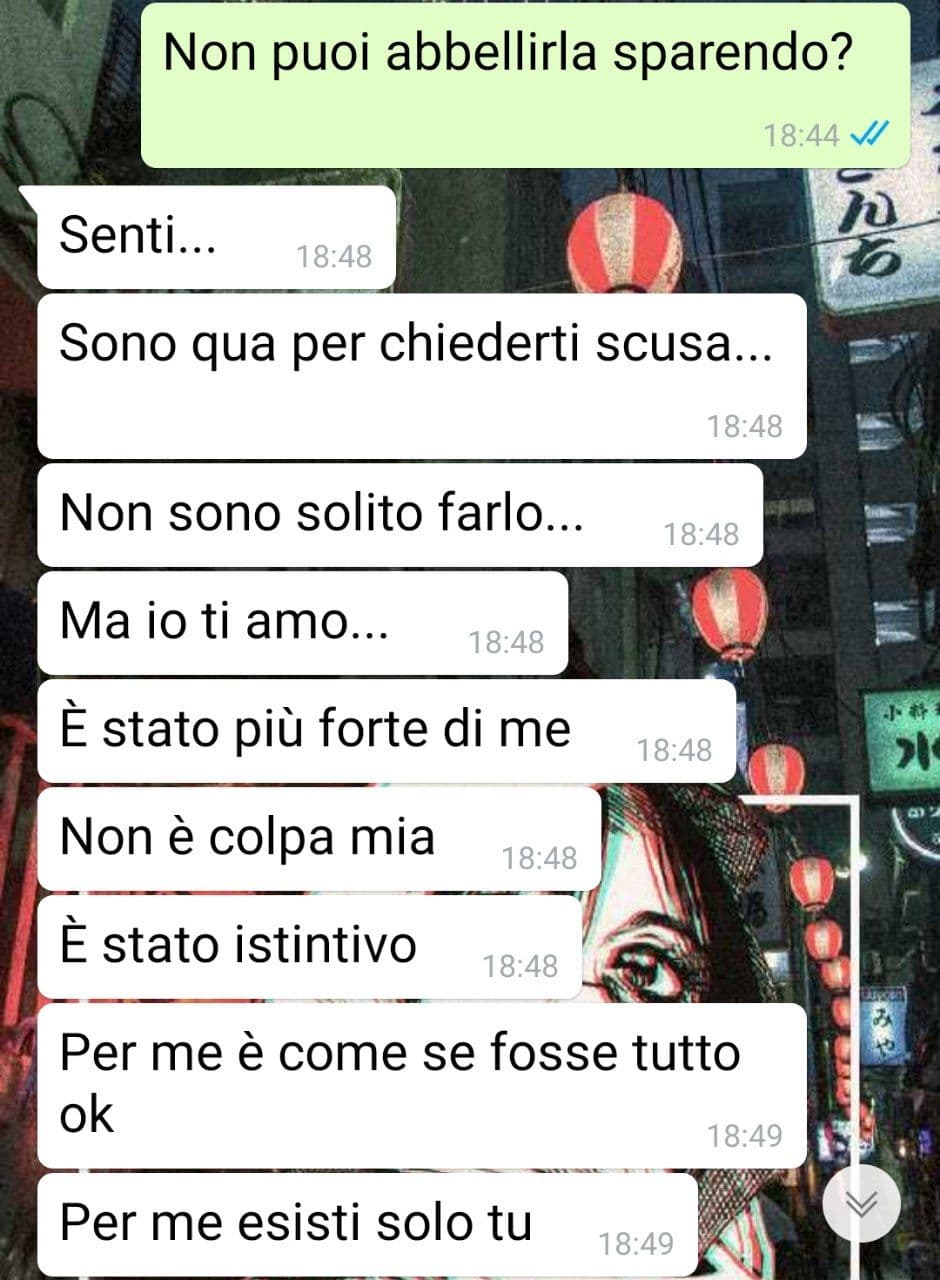940x1280 pixels.
Task: Tap the 'Non sono solito farlo...' bubble
Action: pos(400,515)
